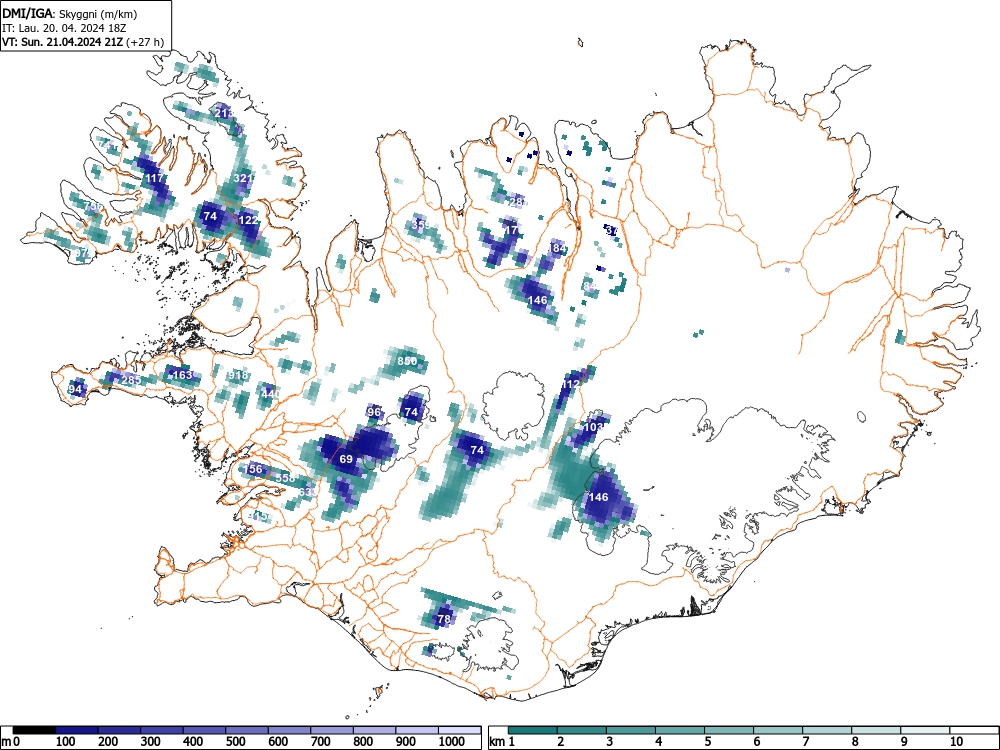Click the 'DMI/IGA: Skyggni (m/km)' title text
Screen dimensions: 1000x750
click(x=70, y=13)
